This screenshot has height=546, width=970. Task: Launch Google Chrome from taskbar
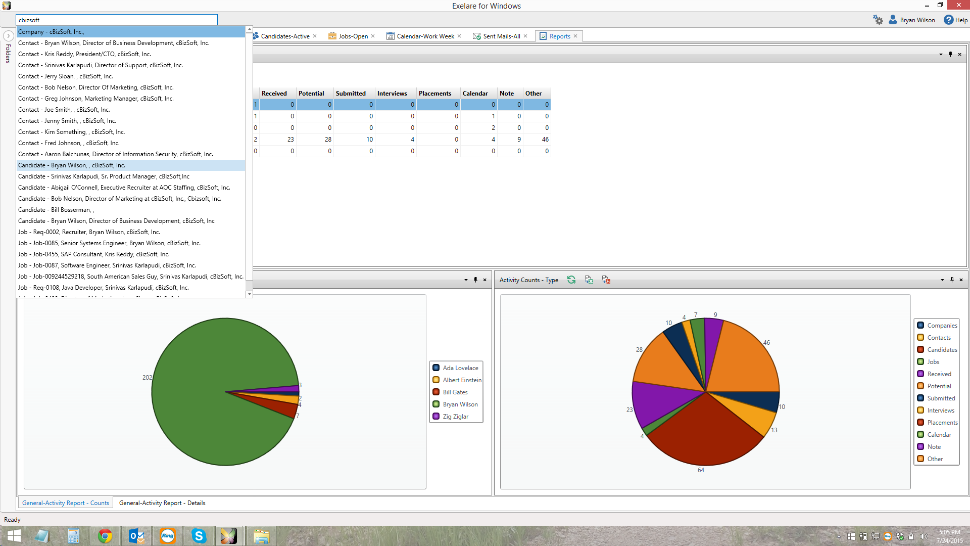(105, 535)
